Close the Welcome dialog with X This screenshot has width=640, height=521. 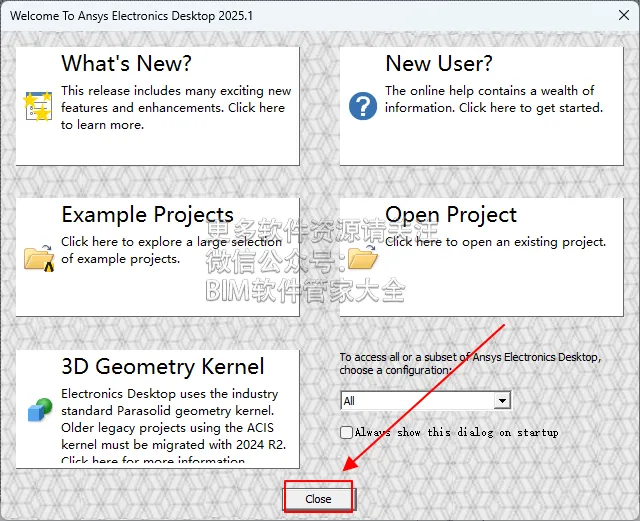pos(624,15)
